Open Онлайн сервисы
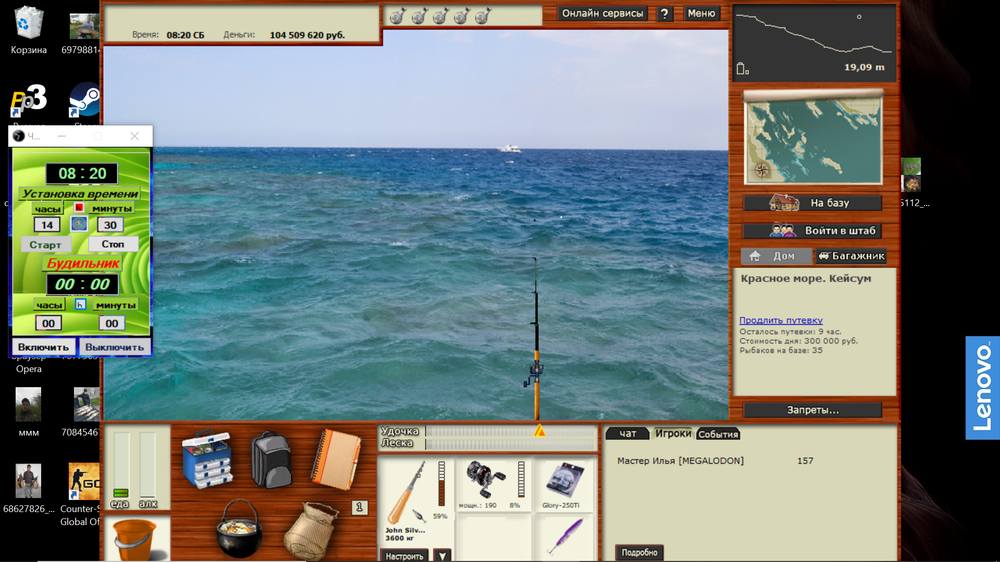The height and width of the screenshot is (562, 1000). point(603,13)
